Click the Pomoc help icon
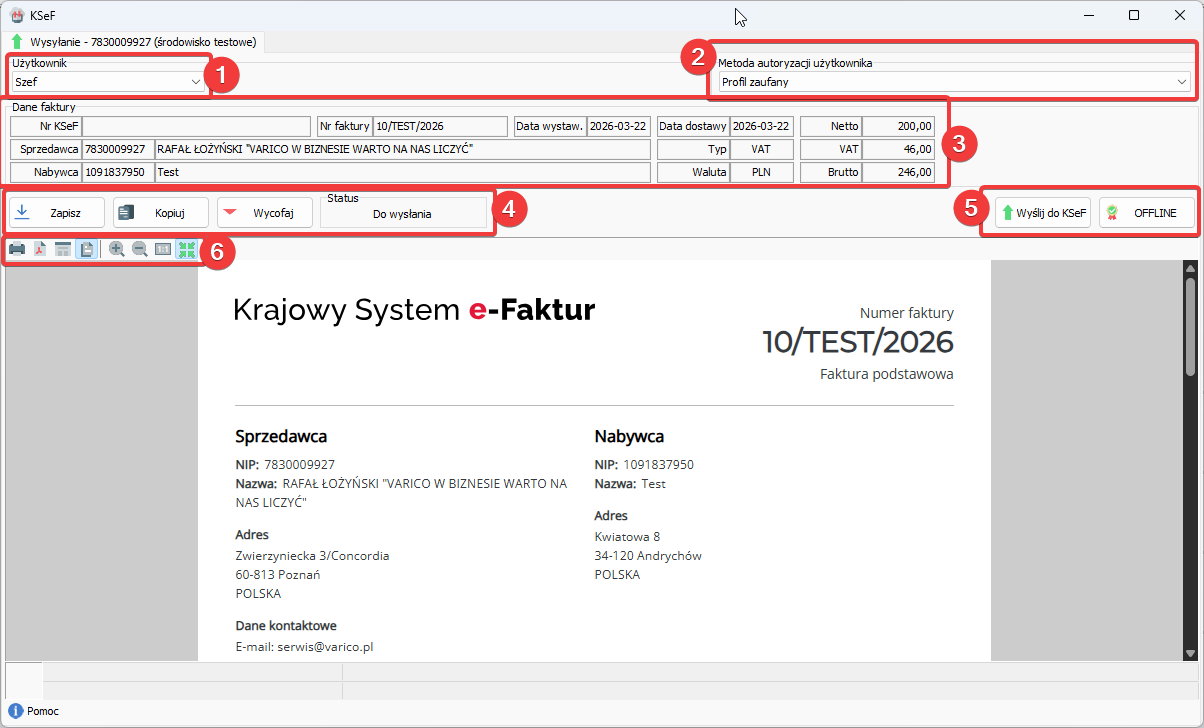Screen dimensions: 1204x728 (16, 711)
